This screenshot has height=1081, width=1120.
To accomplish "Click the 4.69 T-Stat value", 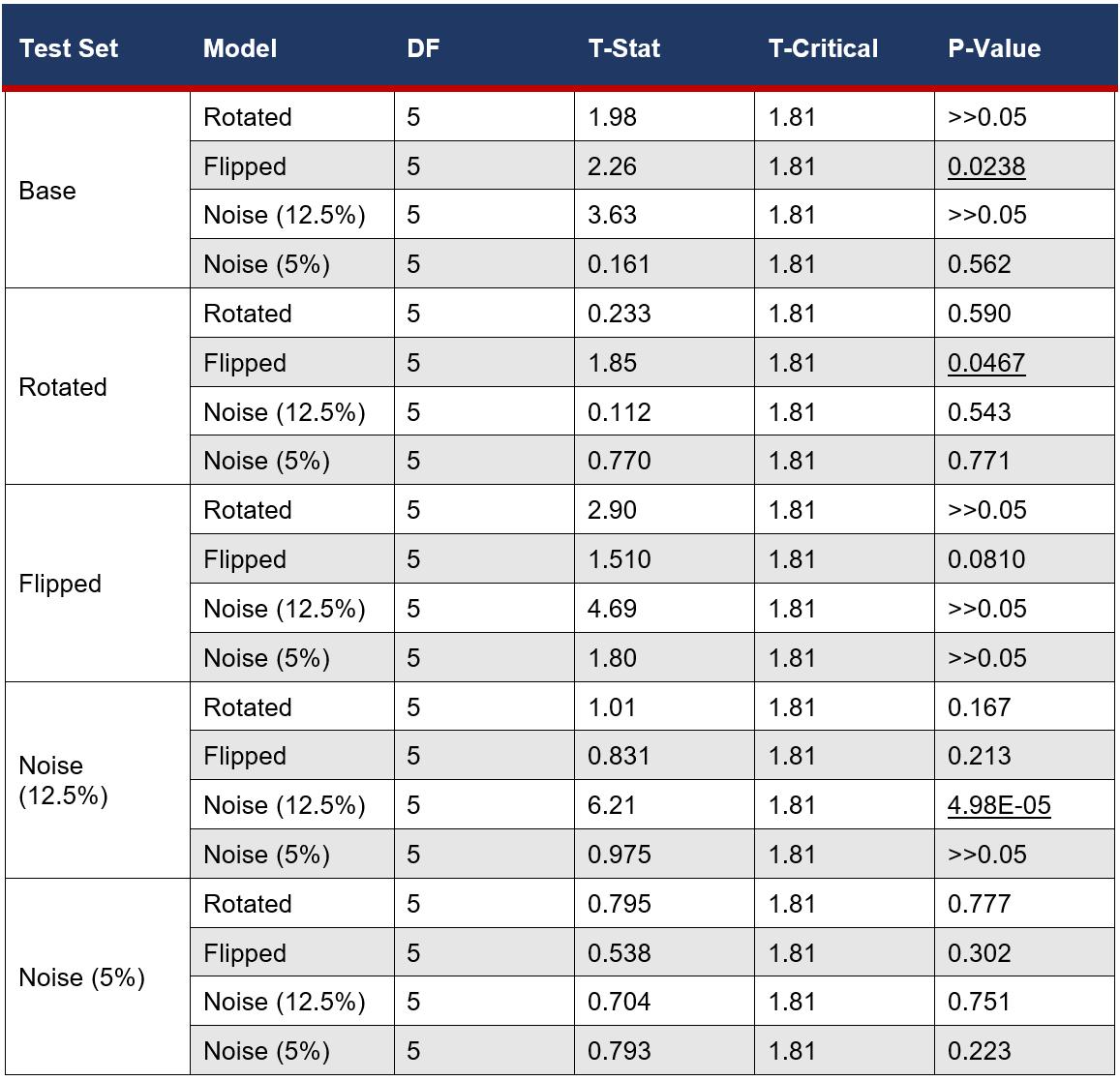I will pyautogui.click(x=612, y=609).
